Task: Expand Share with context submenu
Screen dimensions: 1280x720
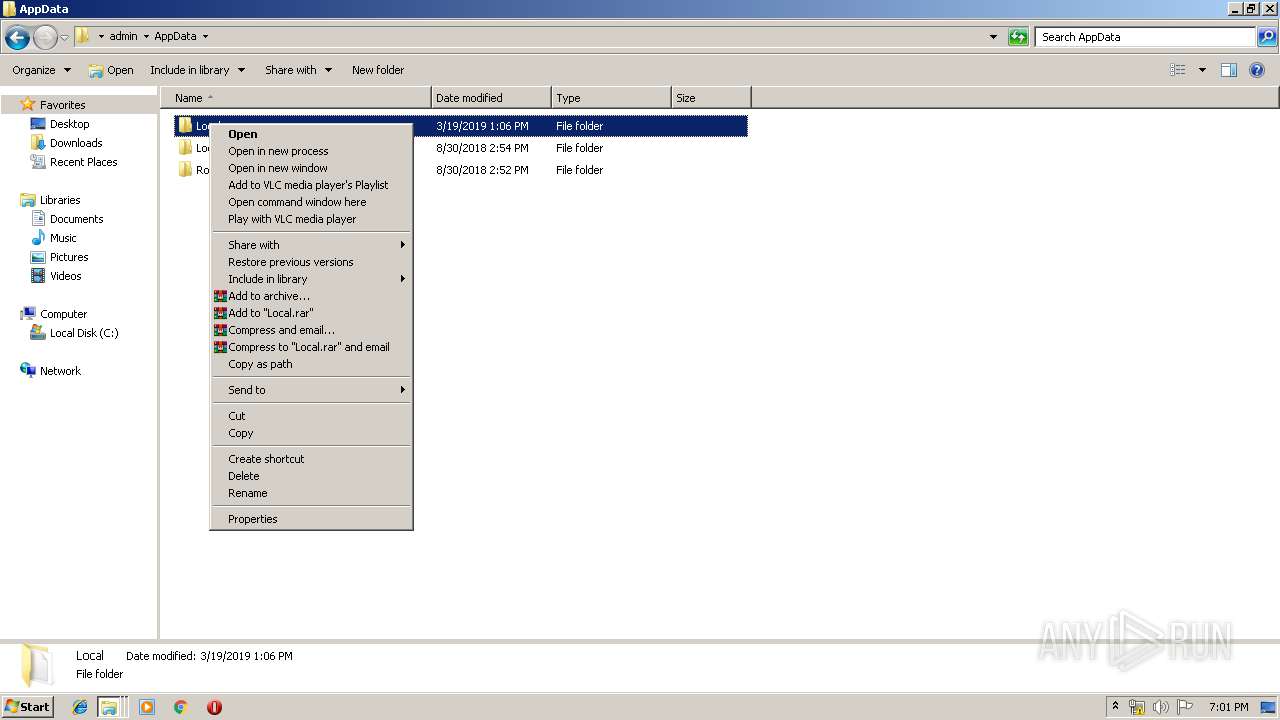Action: (311, 245)
